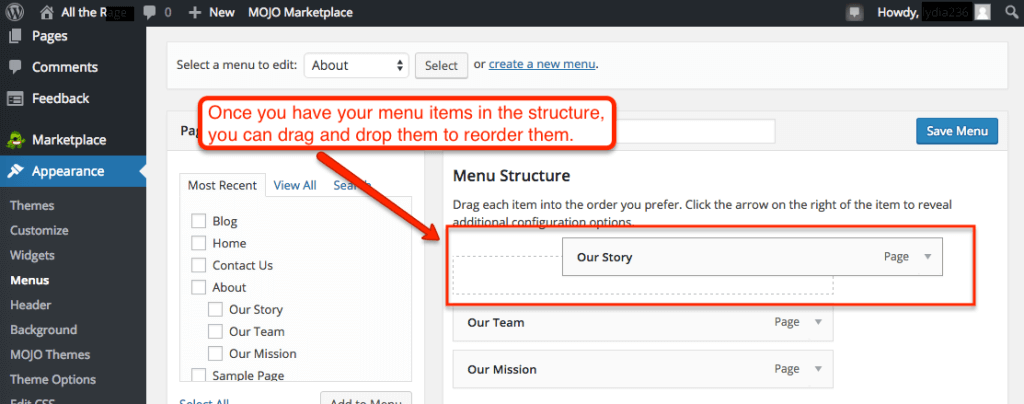
Task: Enable the Our Mission page checkbox
Action: [x=216, y=354]
